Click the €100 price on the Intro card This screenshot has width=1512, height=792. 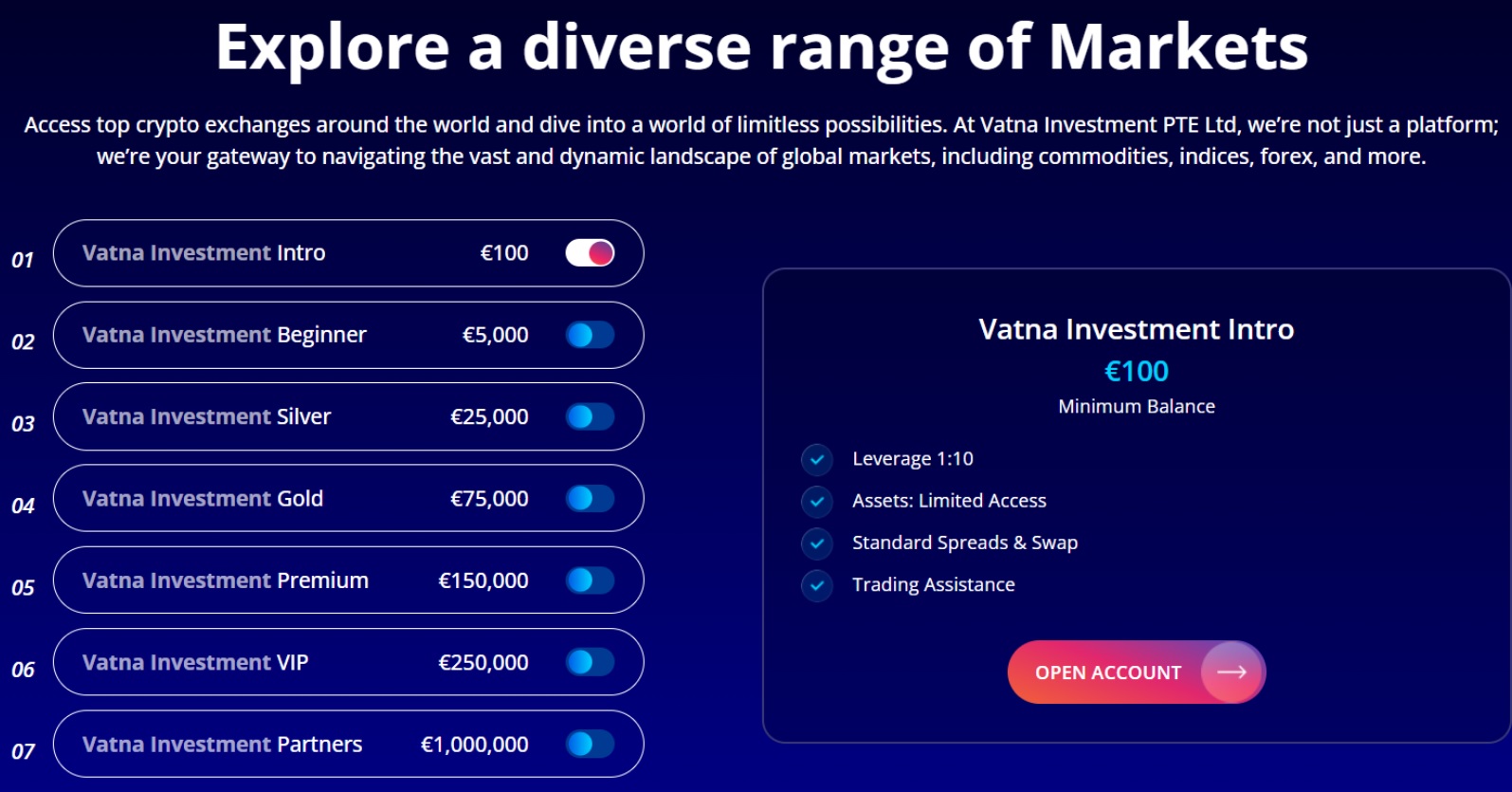1138,371
